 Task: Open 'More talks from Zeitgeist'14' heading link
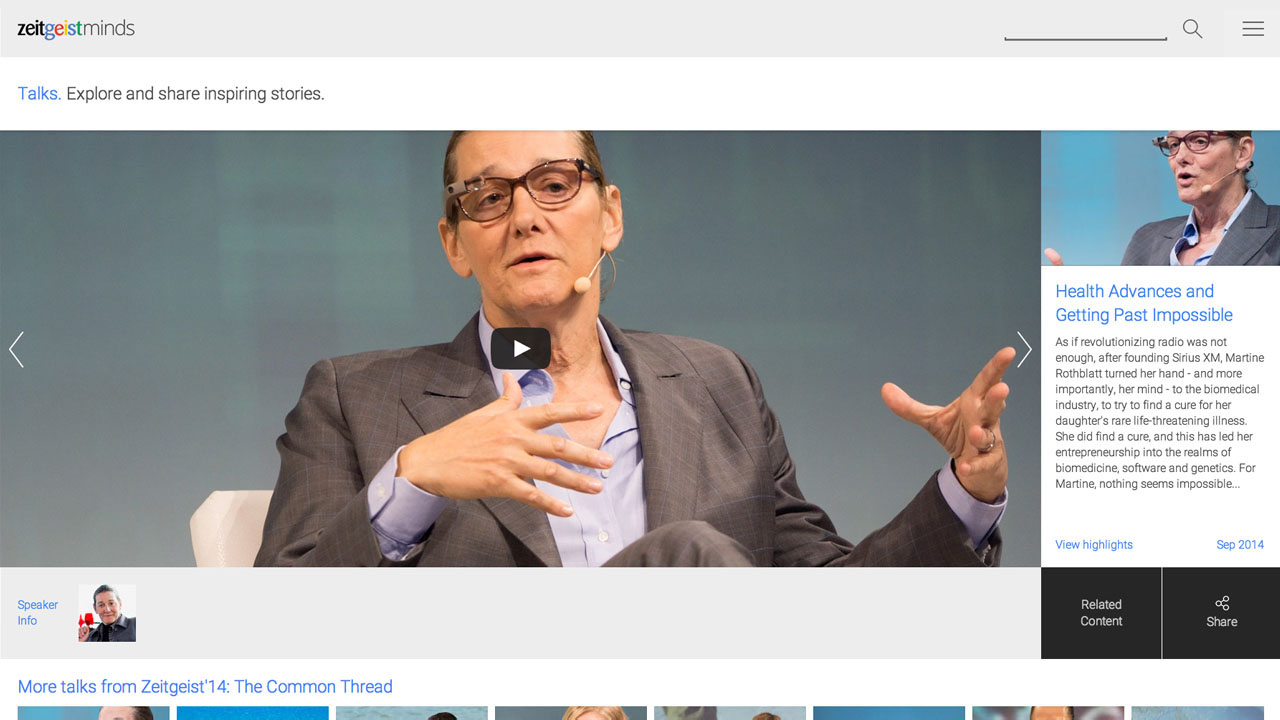pyautogui.click(x=205, y=687)
